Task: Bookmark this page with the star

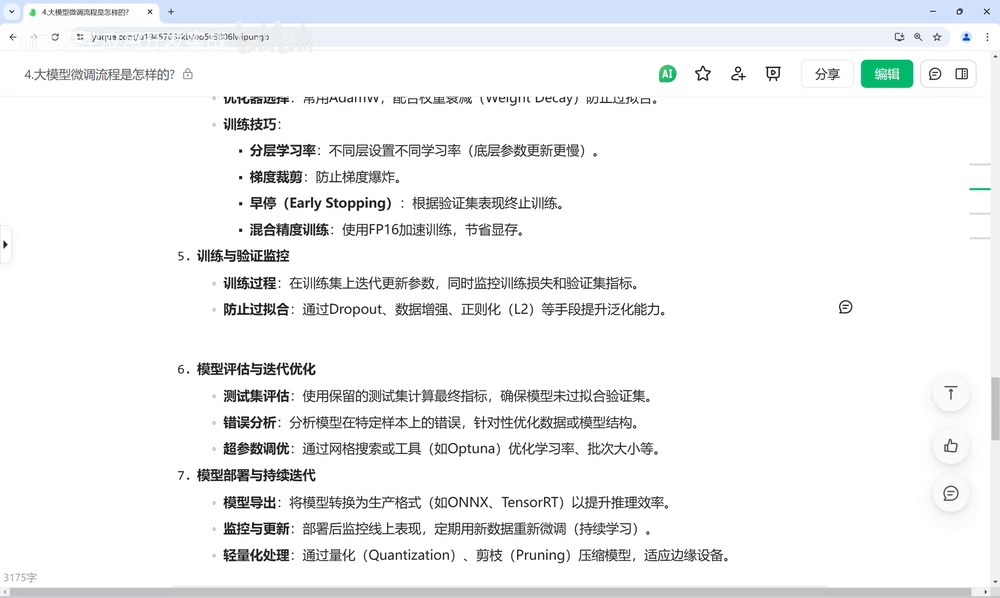Action: 937,37
